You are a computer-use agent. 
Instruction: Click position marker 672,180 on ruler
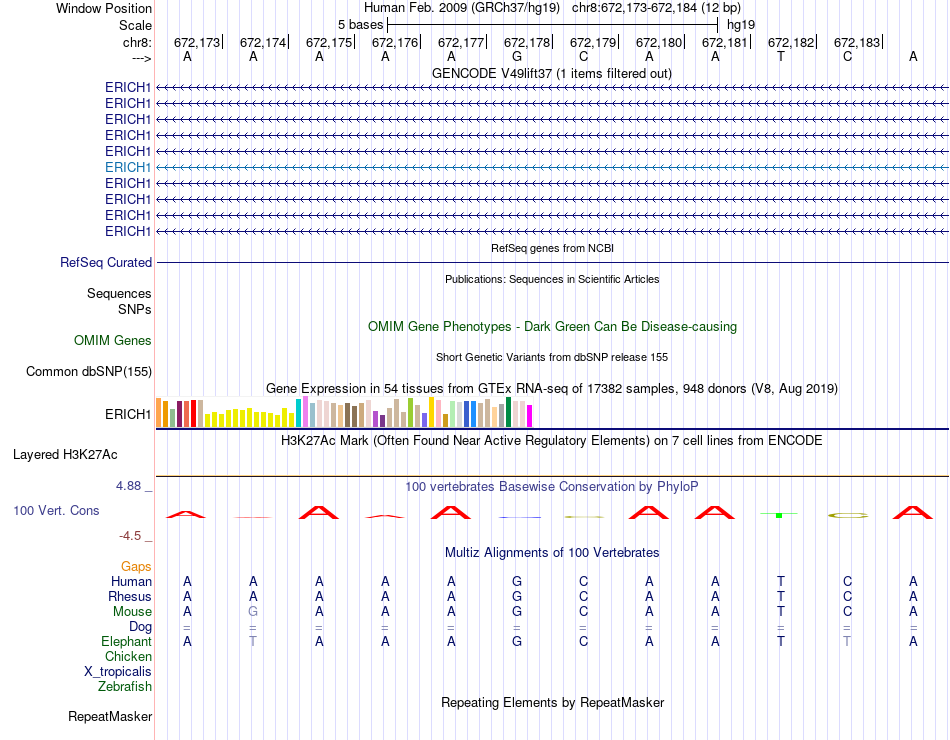click(659, 42)
